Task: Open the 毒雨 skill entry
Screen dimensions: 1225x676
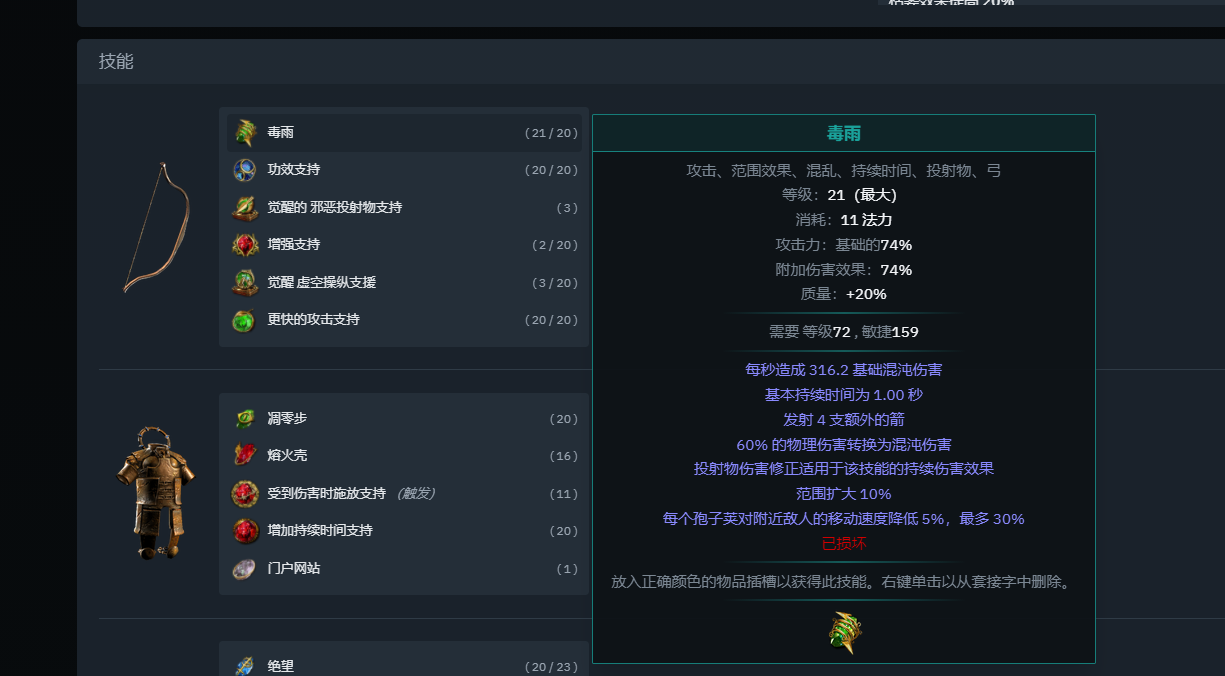Action: (400, 132)
